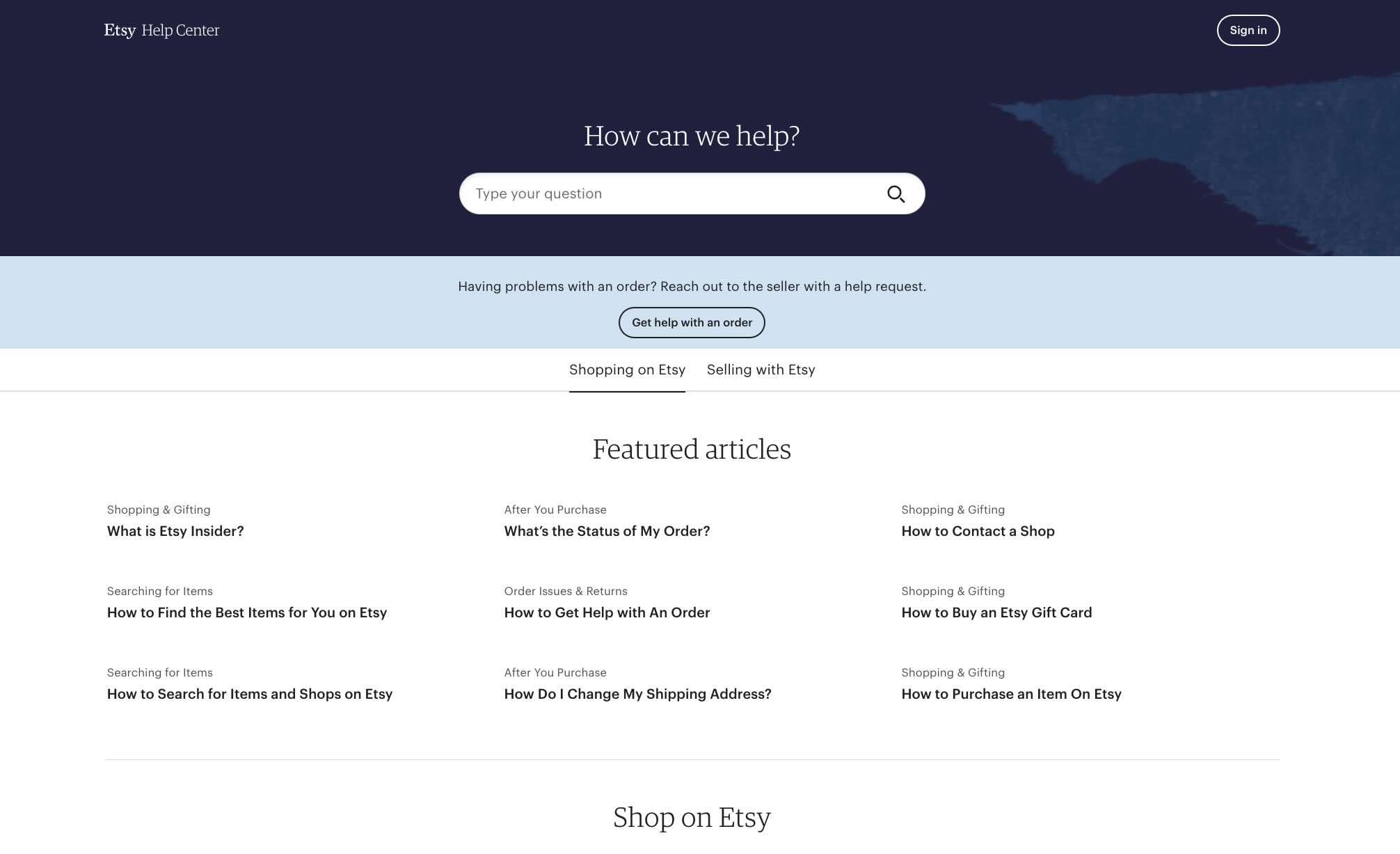Open How to Purchase an Item On Etsy
The image size is (1400, 854).
[1011, 694]
